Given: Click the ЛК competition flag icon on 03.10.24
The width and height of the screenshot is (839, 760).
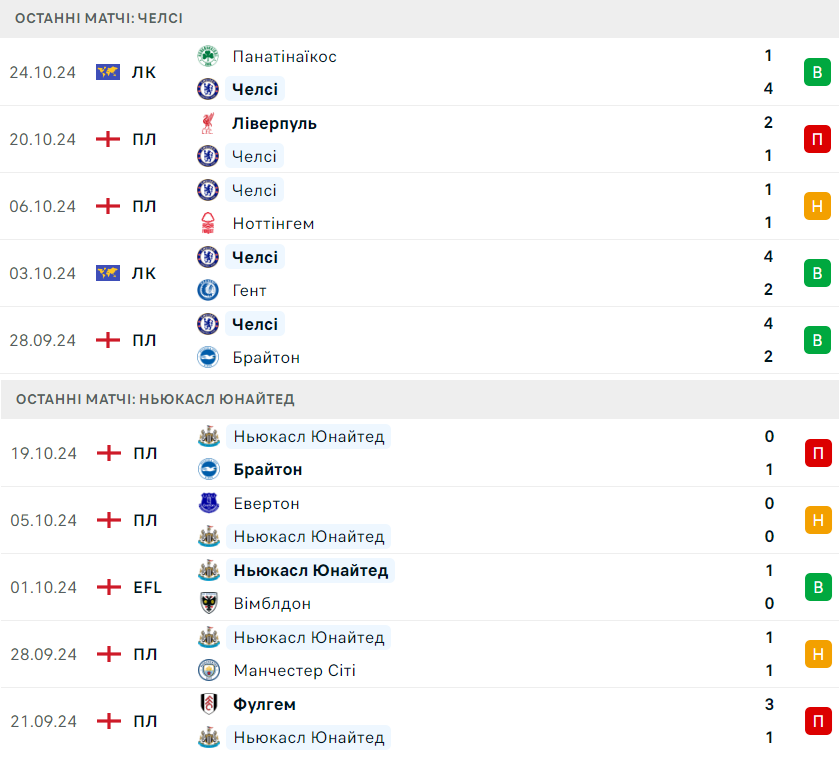Looking at the screenshot, I should click(x=108, y=273).
